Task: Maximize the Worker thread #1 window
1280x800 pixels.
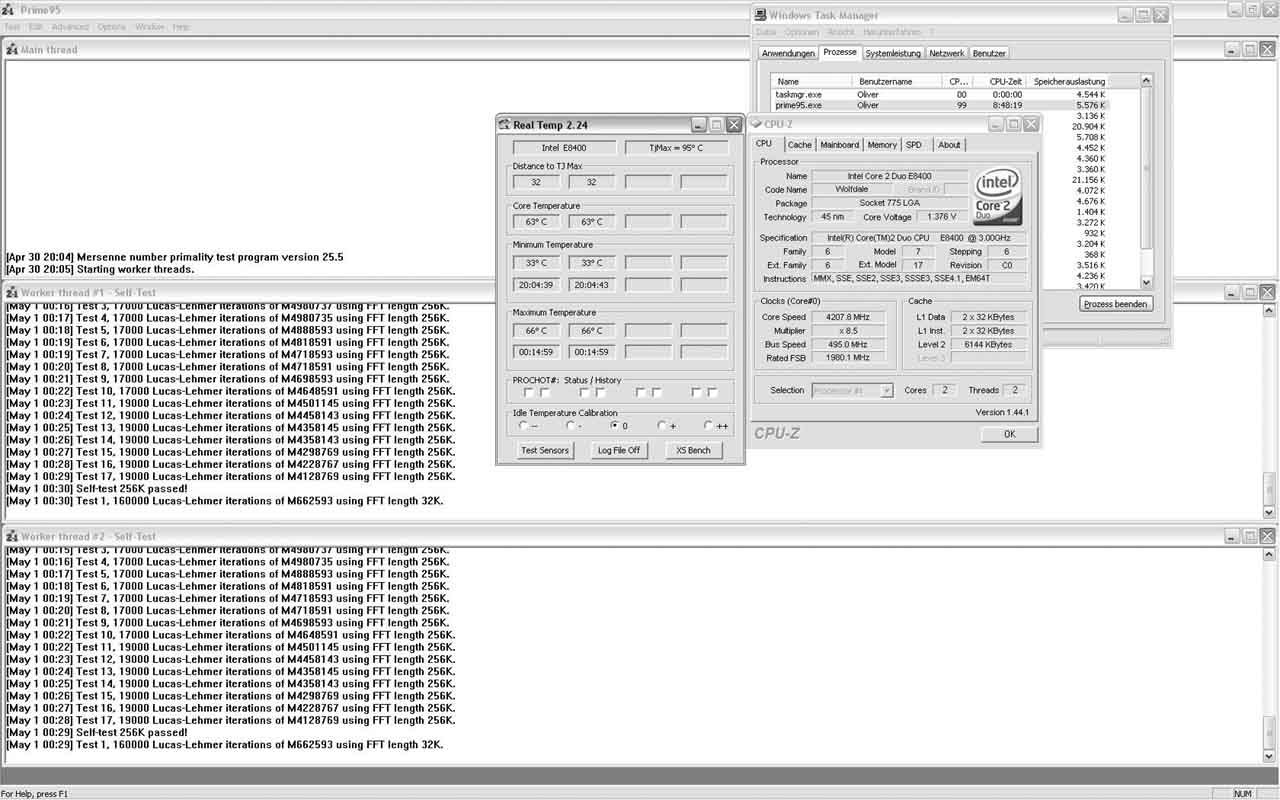Action: (x=1250, y=292)
